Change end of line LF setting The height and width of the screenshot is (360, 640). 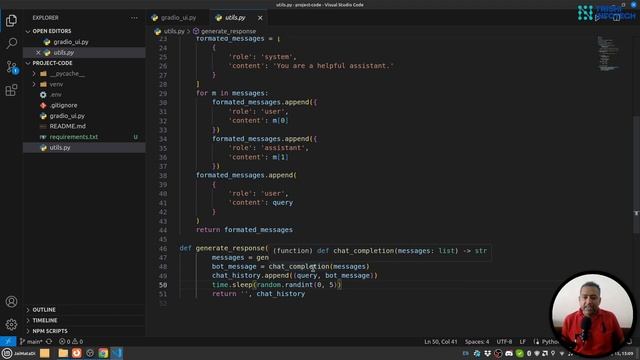point(522,342)
